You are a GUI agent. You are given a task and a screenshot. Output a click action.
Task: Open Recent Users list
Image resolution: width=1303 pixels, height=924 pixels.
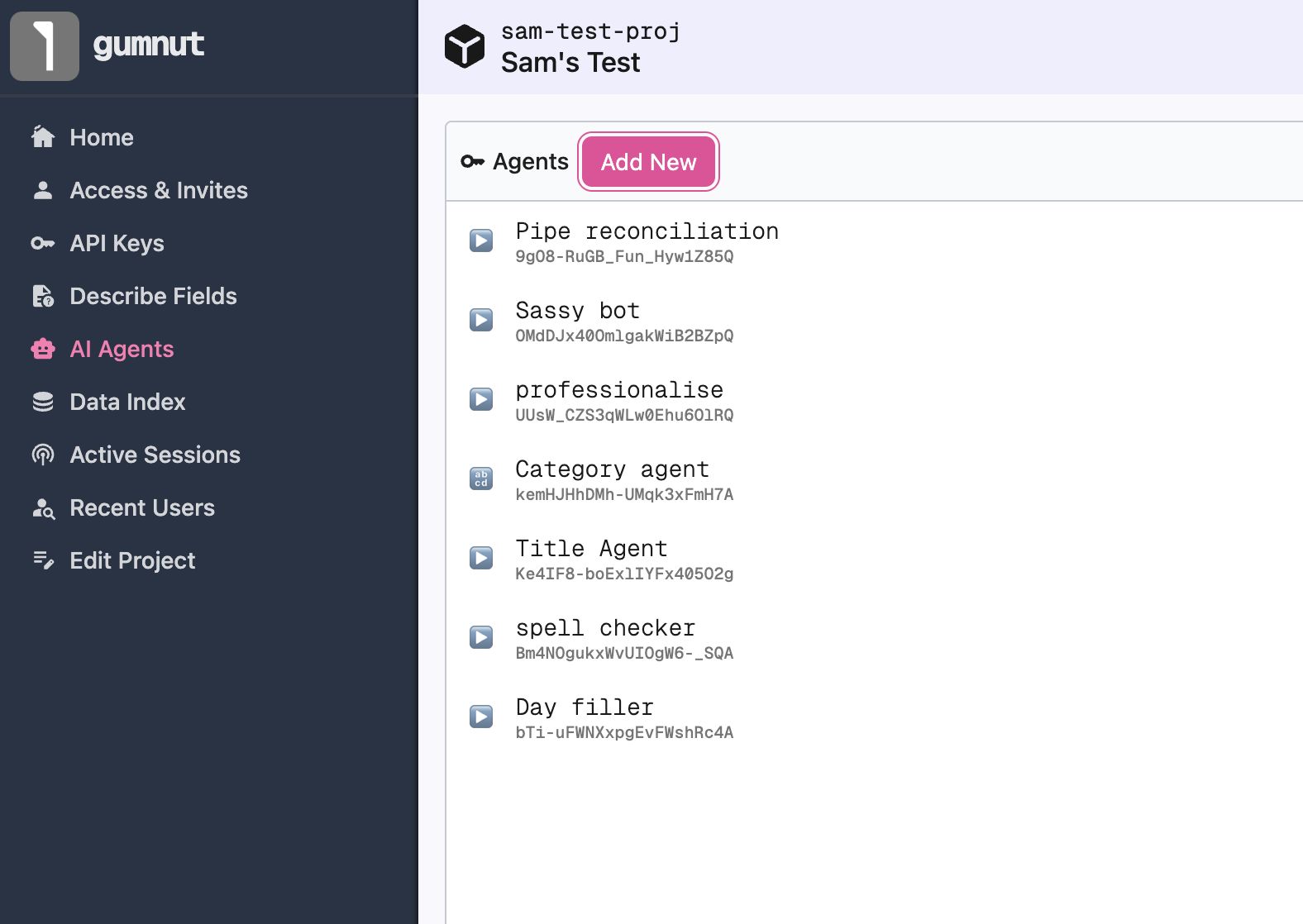coord(142,507)
